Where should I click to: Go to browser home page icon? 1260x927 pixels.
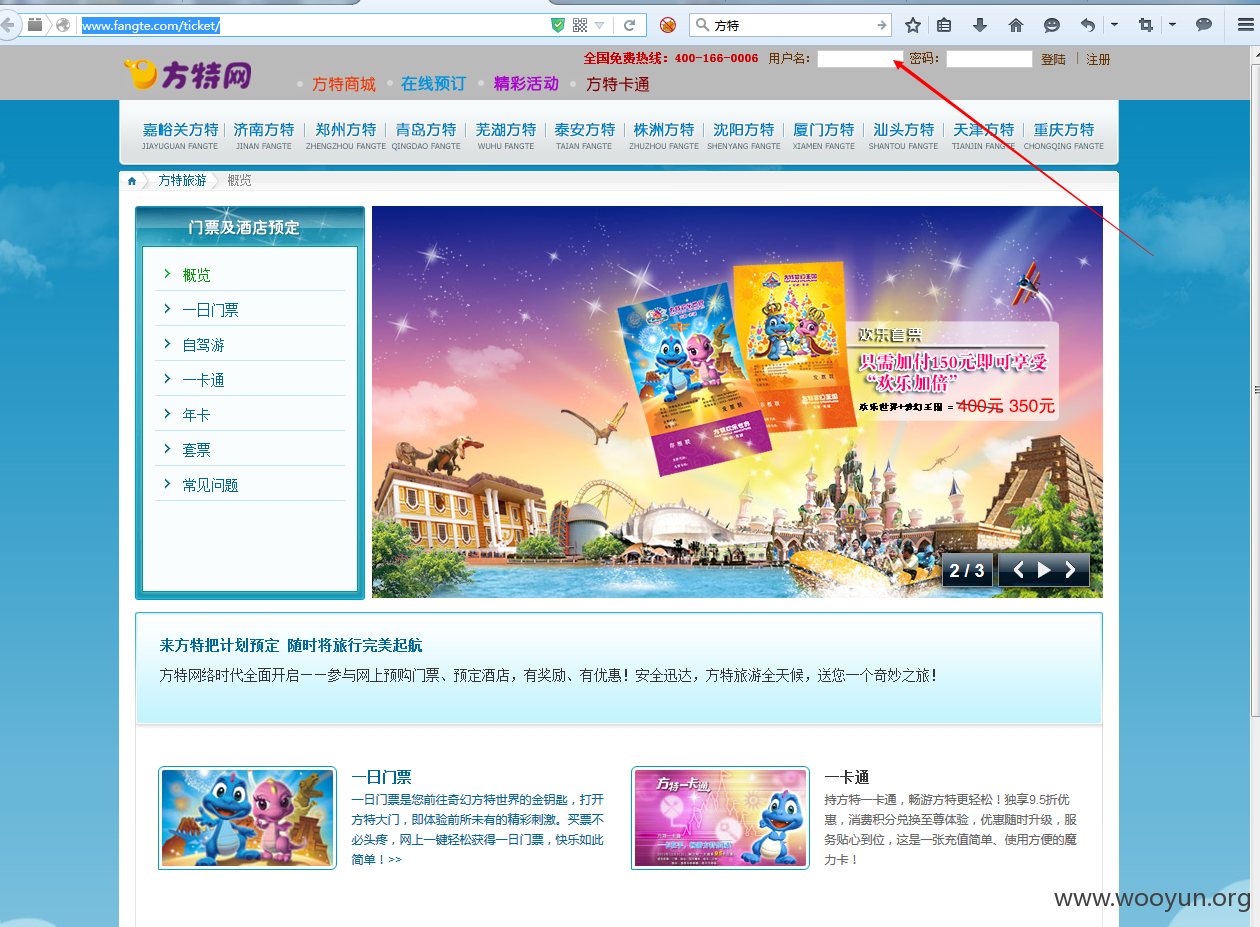[1016, 25]
